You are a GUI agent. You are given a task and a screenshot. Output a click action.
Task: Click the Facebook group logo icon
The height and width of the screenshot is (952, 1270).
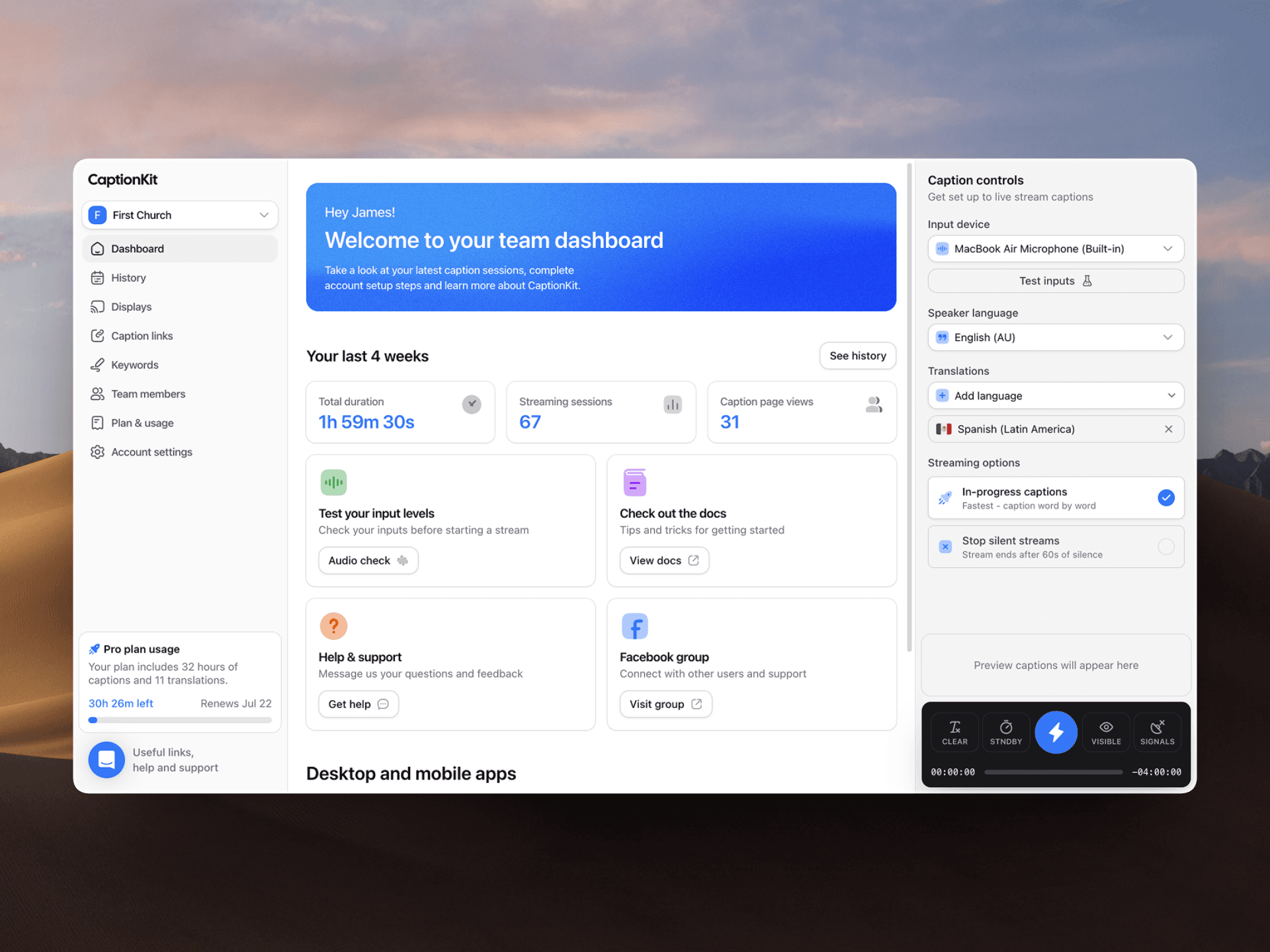click(x=634, y=626)
